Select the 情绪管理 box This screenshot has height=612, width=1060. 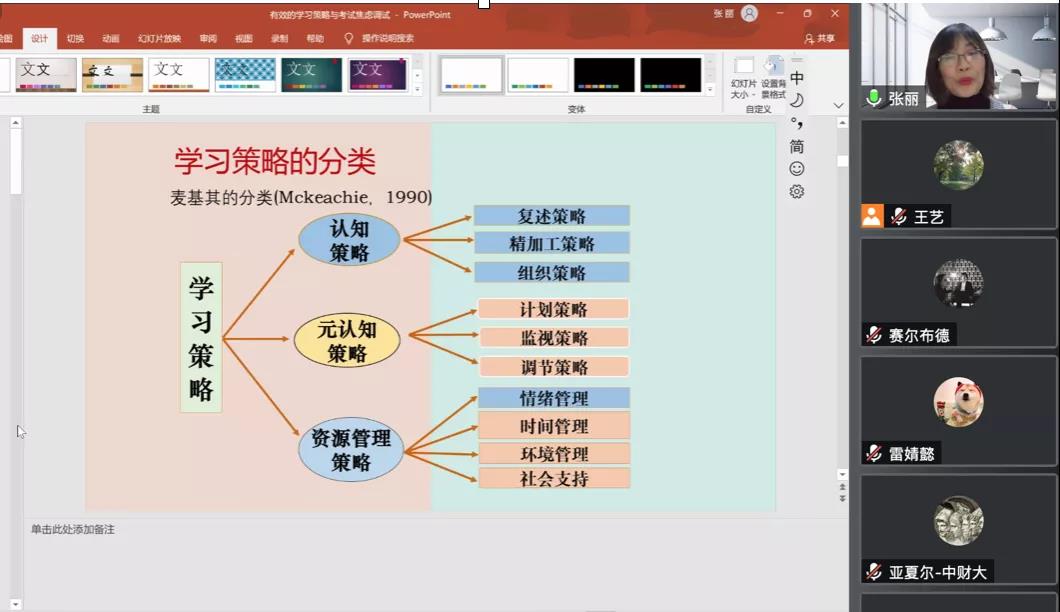pyautogui.click(x=554, y=398)
